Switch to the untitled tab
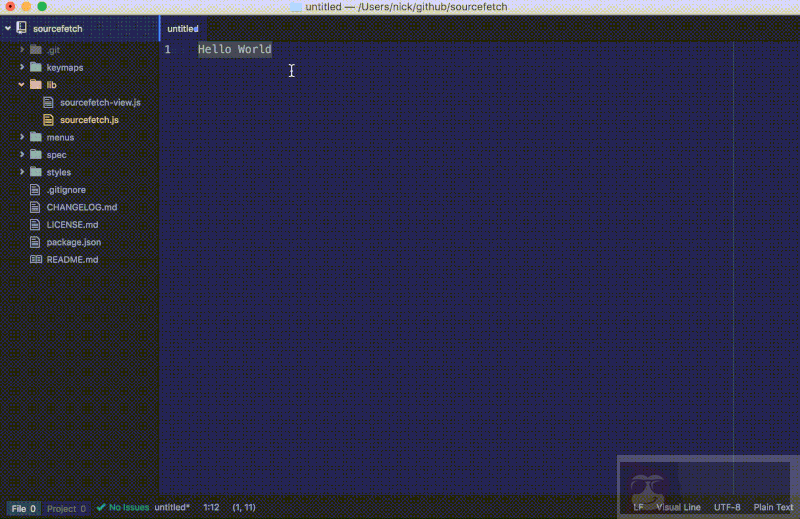The image size is (800, 519). coord(182,29)
